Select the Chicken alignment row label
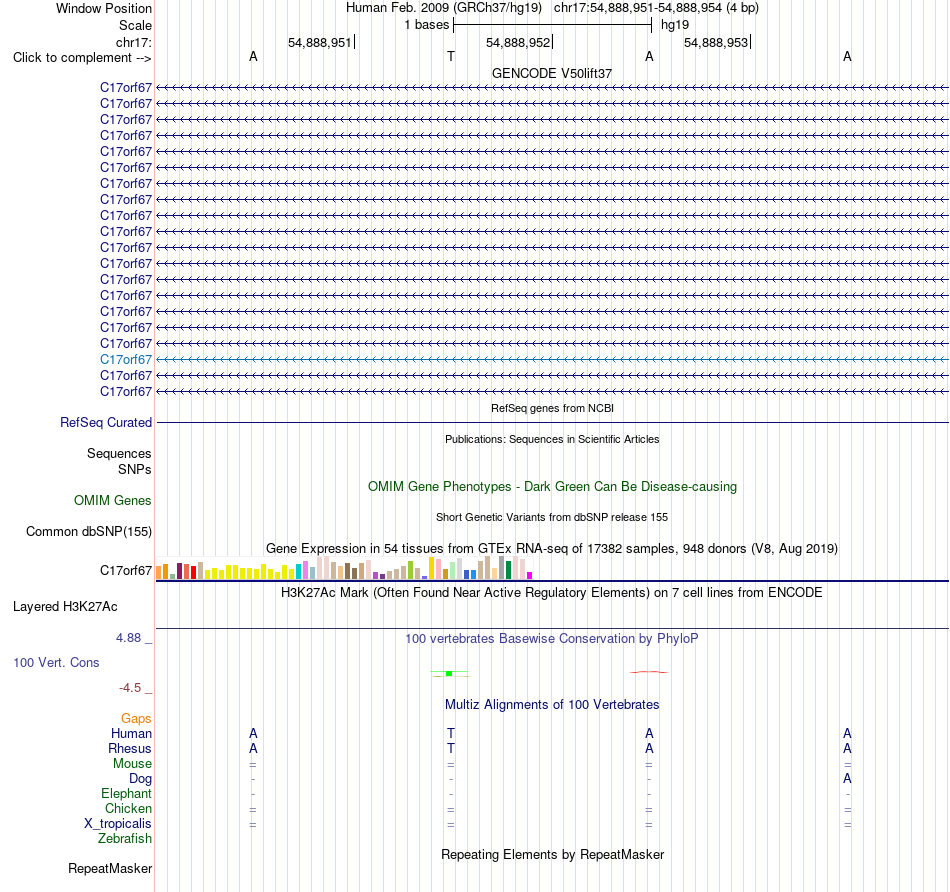 [128, 809]
